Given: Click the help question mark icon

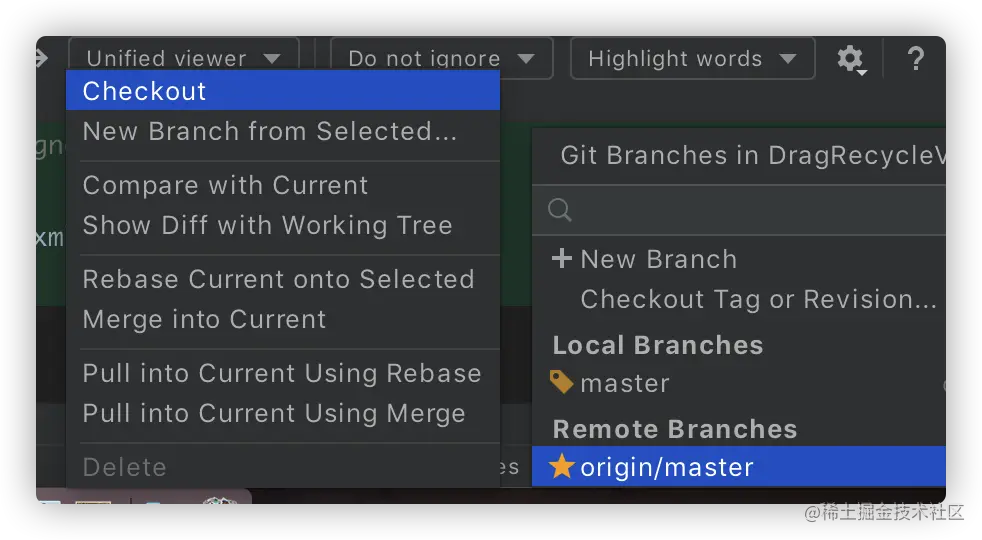Looking at the screenshot, I should (x=916, y=59).
